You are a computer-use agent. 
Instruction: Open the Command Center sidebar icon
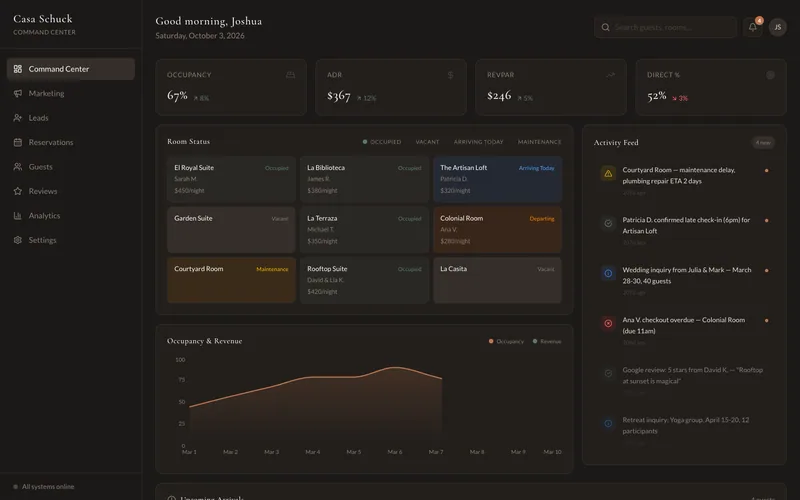[x=18, y=69]
